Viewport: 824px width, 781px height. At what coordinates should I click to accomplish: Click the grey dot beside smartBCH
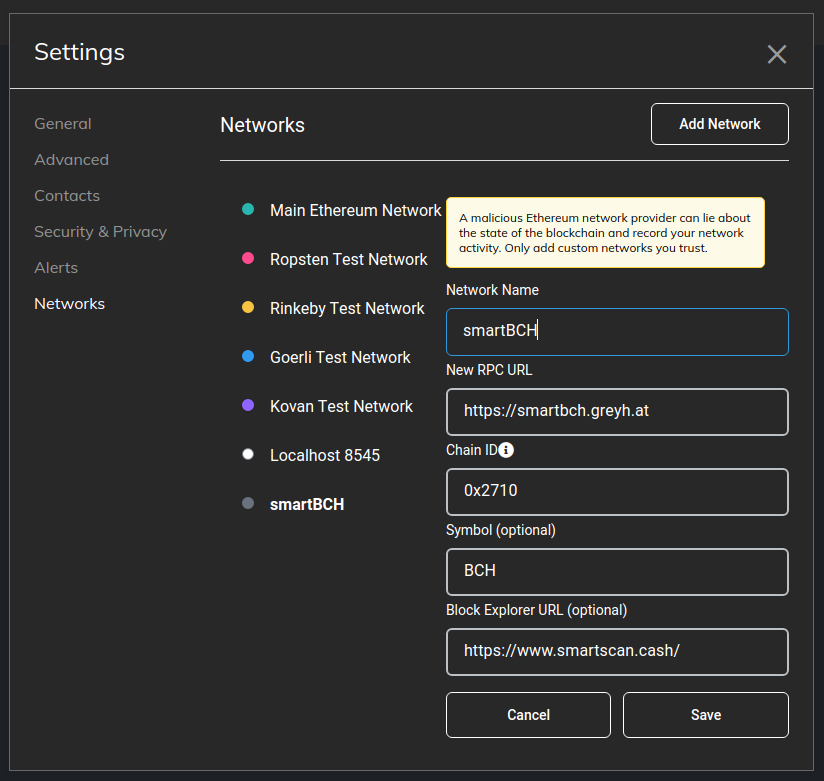(248, 503)
